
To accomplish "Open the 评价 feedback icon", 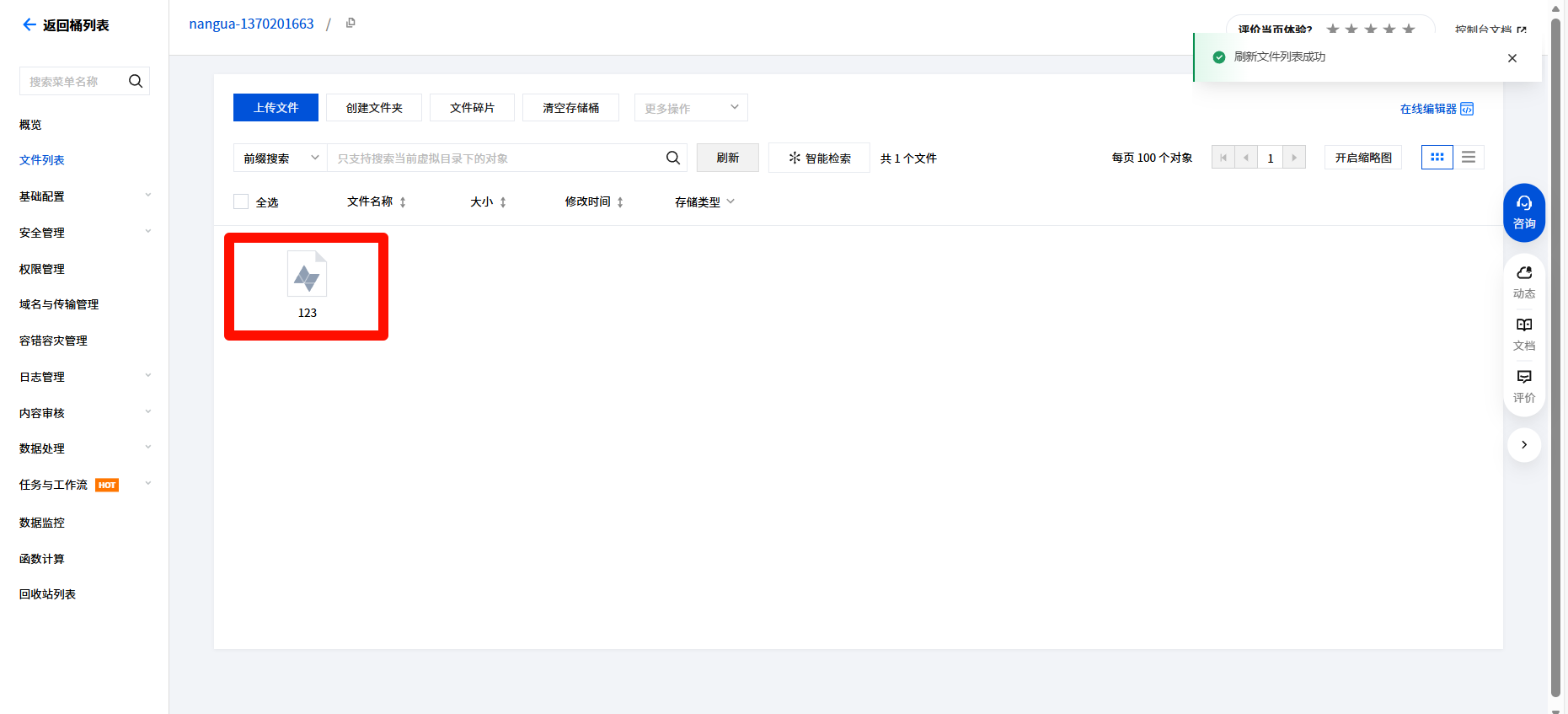I will coord(1523,385).
